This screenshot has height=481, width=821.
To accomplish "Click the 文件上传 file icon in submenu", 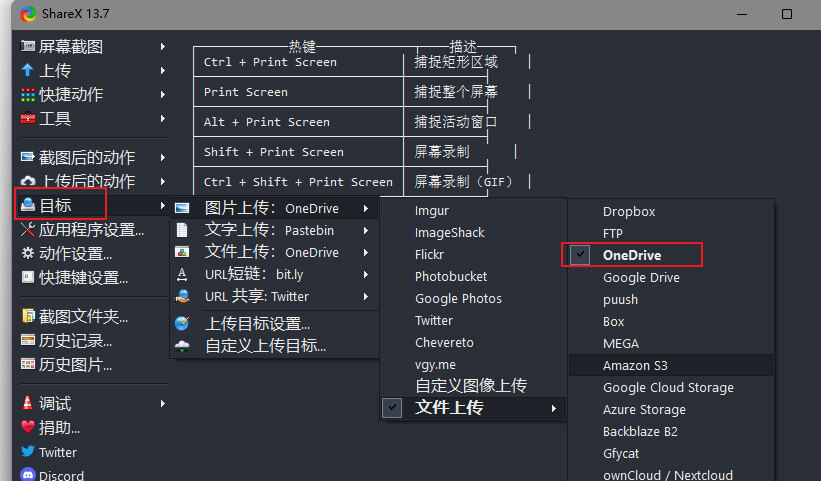I will pos(182,252).
